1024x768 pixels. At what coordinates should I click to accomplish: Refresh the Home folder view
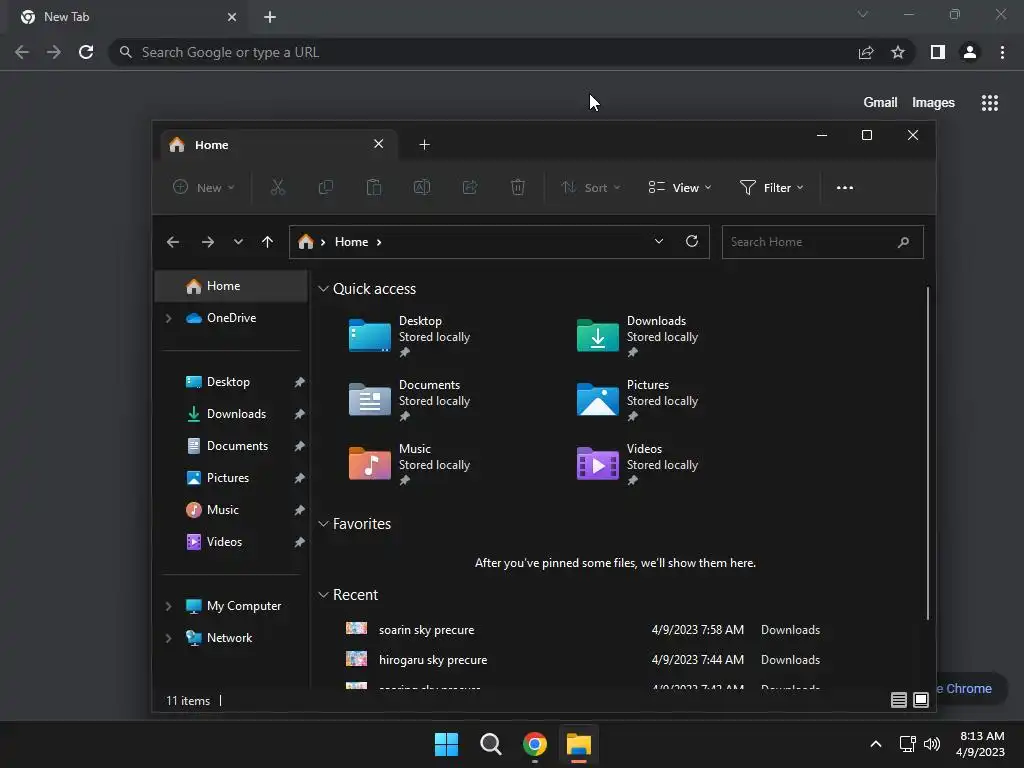(x=692, y=242)
